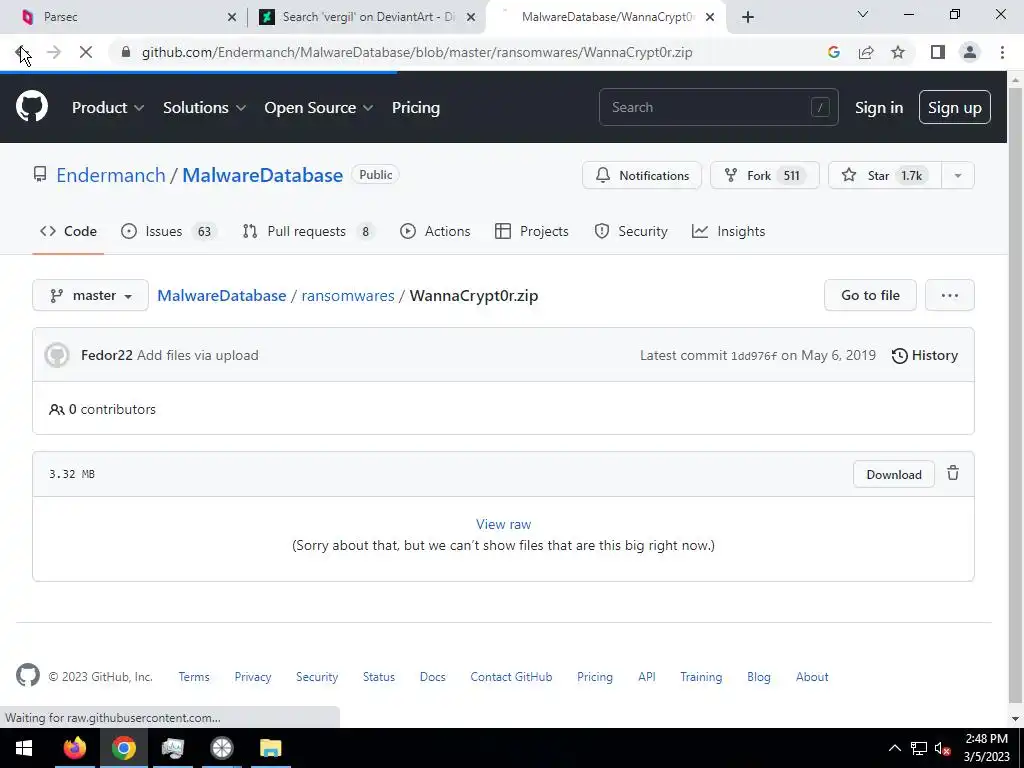Switch to DeviantArt vergil search tab
The height and width of the screenshot is (768, 1024).
coord(368,17)
